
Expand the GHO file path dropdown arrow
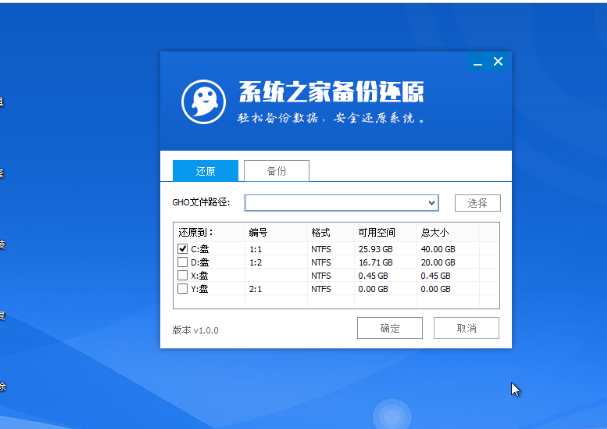(432, 203)
